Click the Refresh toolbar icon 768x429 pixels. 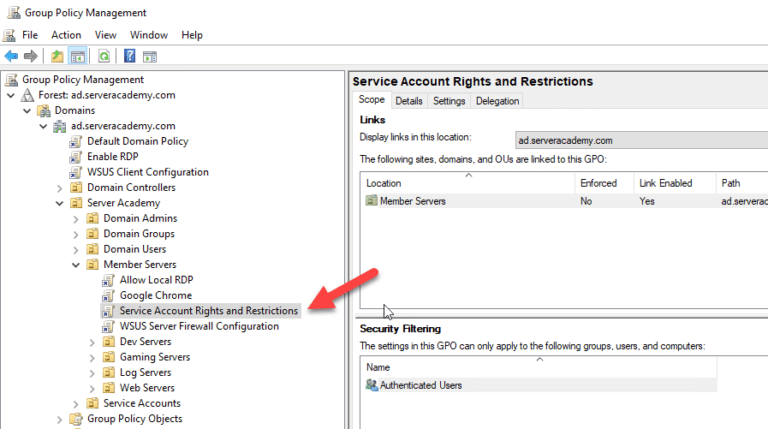pyautogui.click(x=103, y=56)
